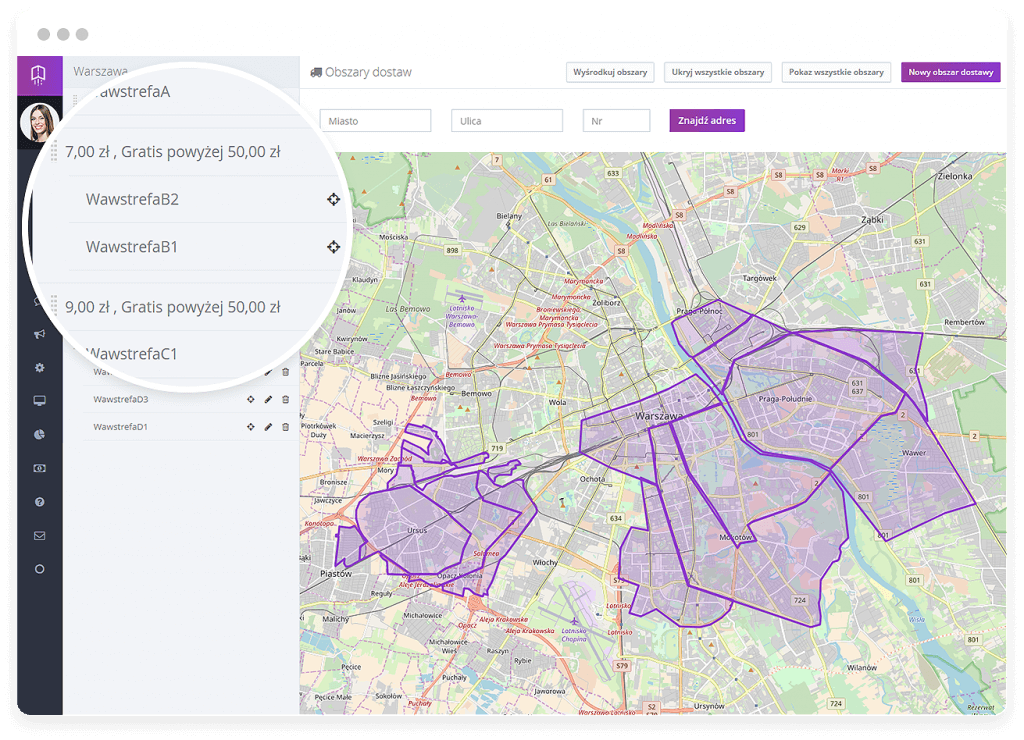Locate WawstrefaD1 with its crosshair icon

click(x=251, y=427)
